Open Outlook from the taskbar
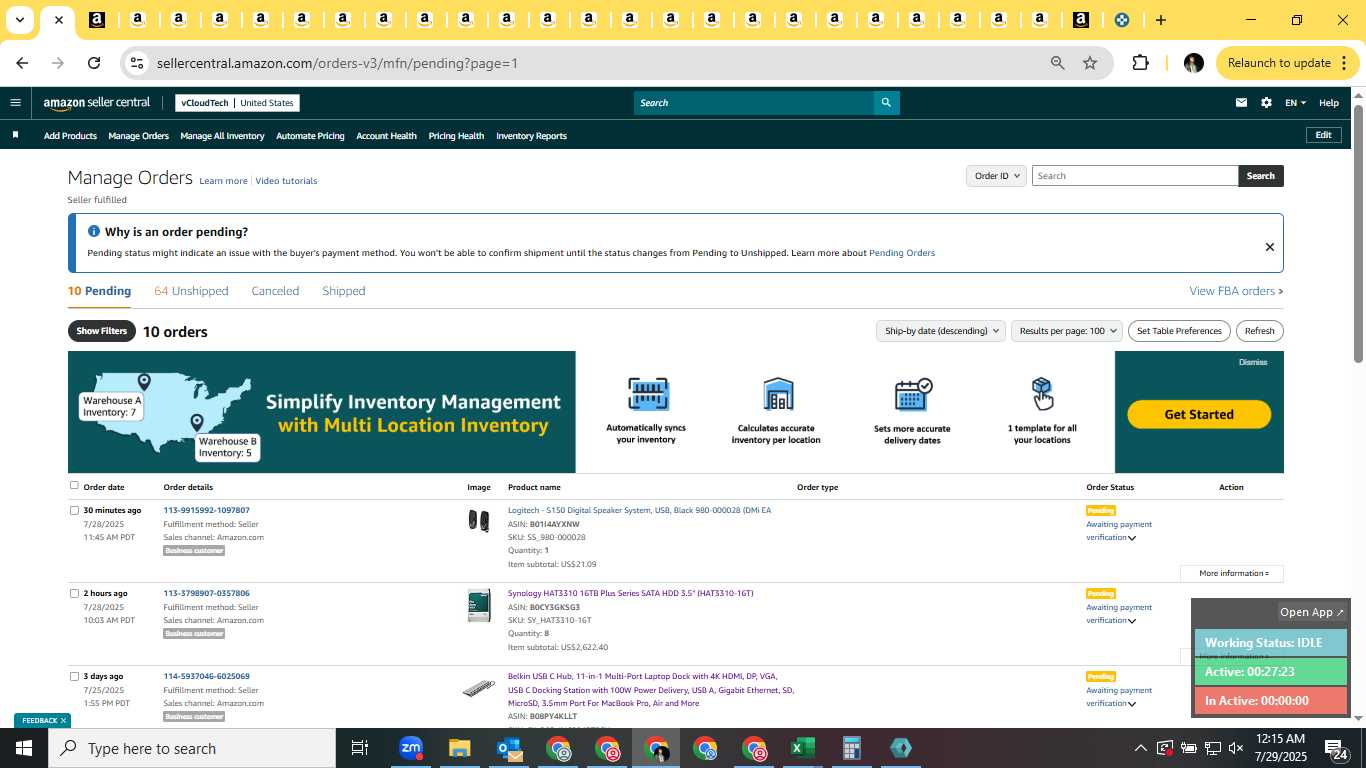Screen dimensions: 1366x768 pyautogui.click(x=509, y=748)
